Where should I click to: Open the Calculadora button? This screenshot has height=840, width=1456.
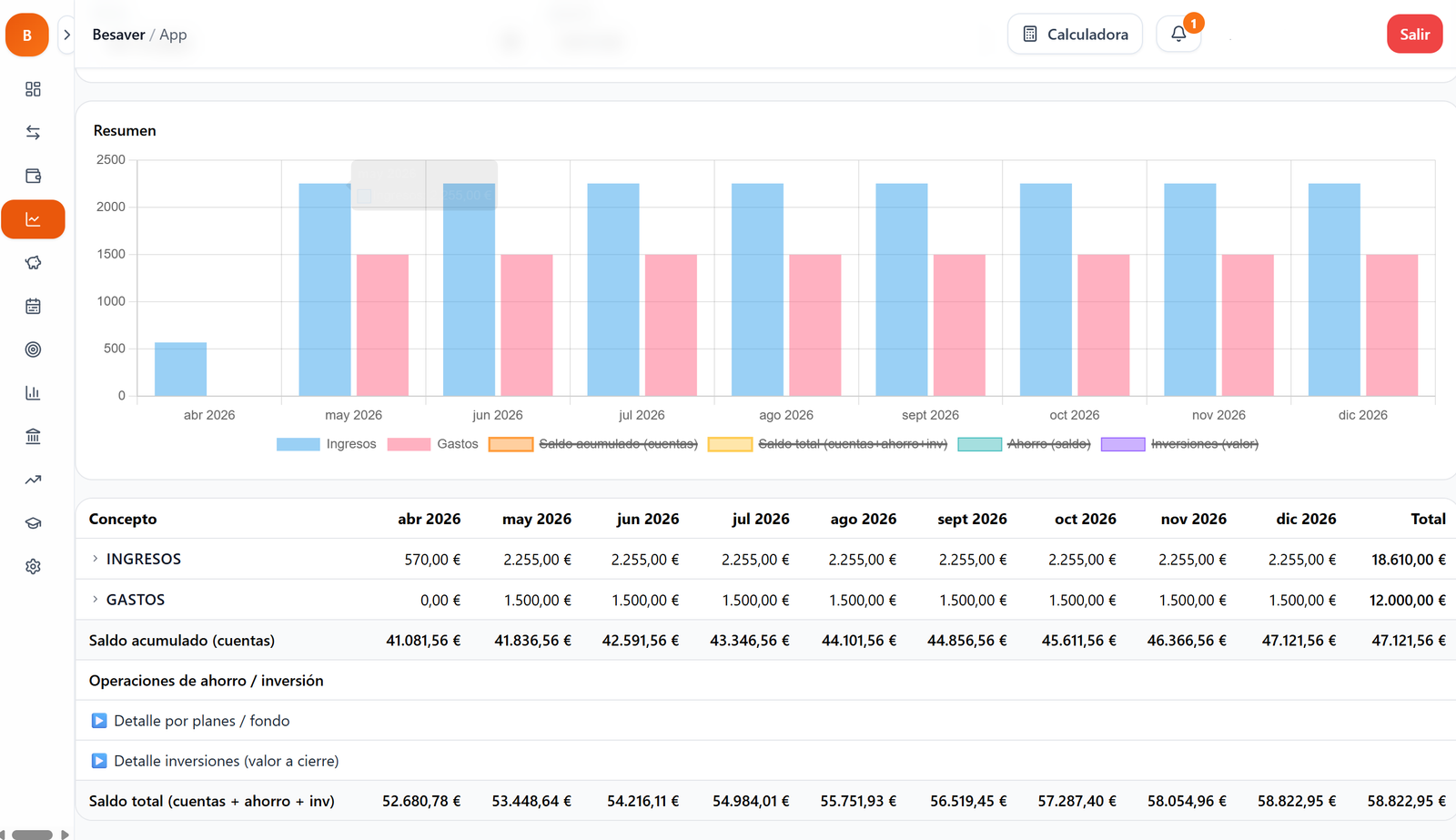(x=1075, y=34)
